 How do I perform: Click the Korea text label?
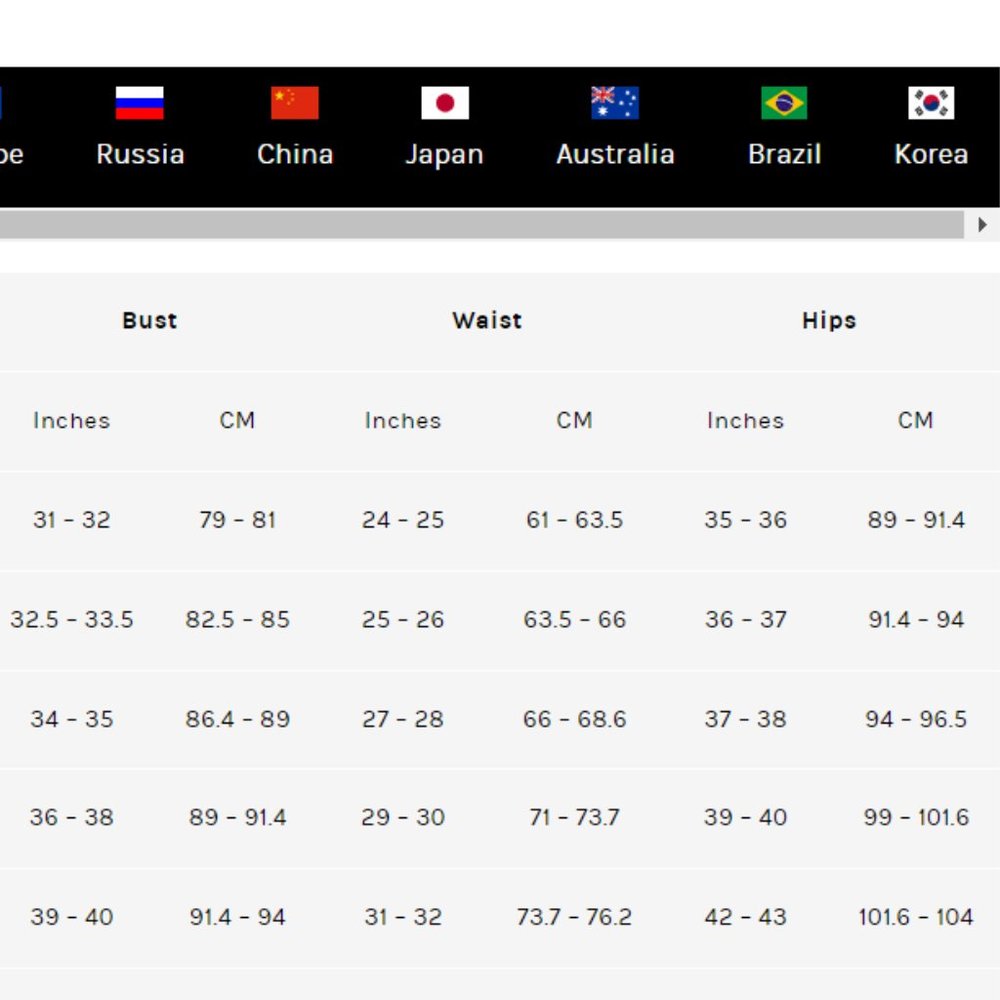pos(931,154)
